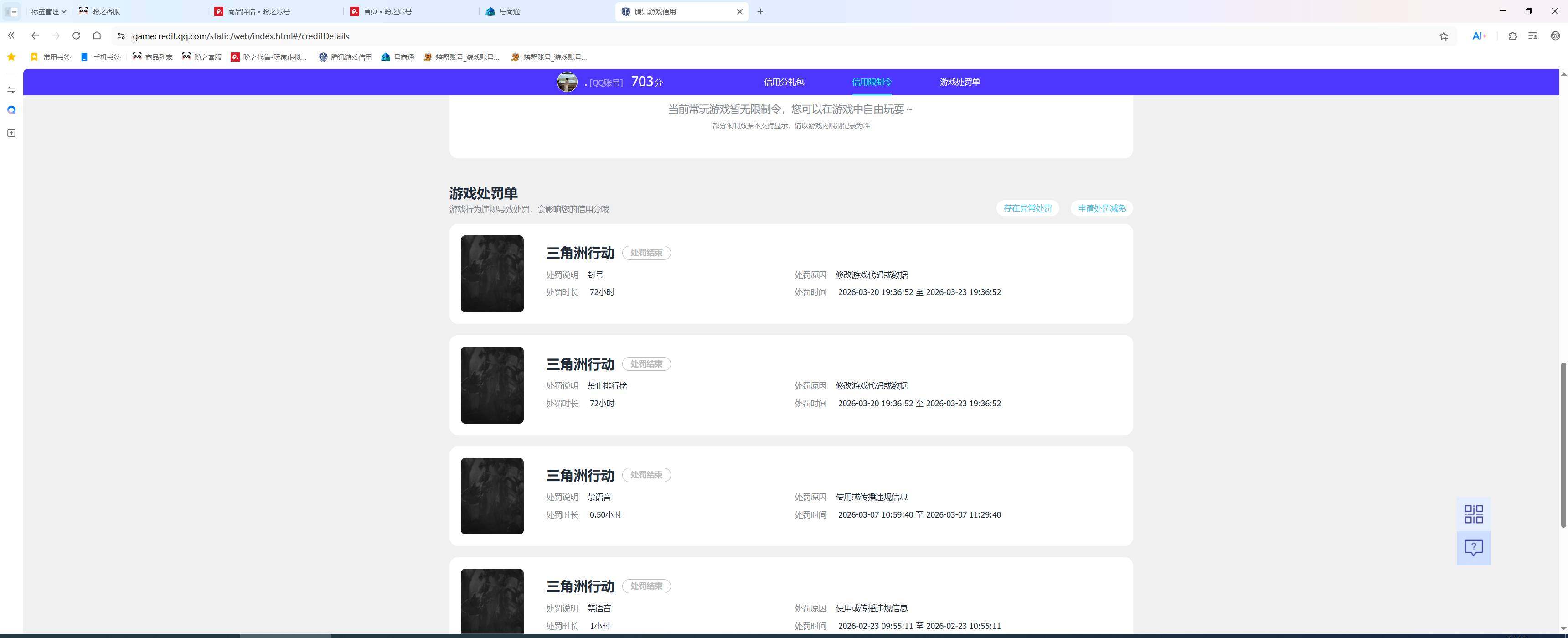Open a new tab with plus icon
The width and height of the screenshot is (1568, 638).
tap(760, 11)
